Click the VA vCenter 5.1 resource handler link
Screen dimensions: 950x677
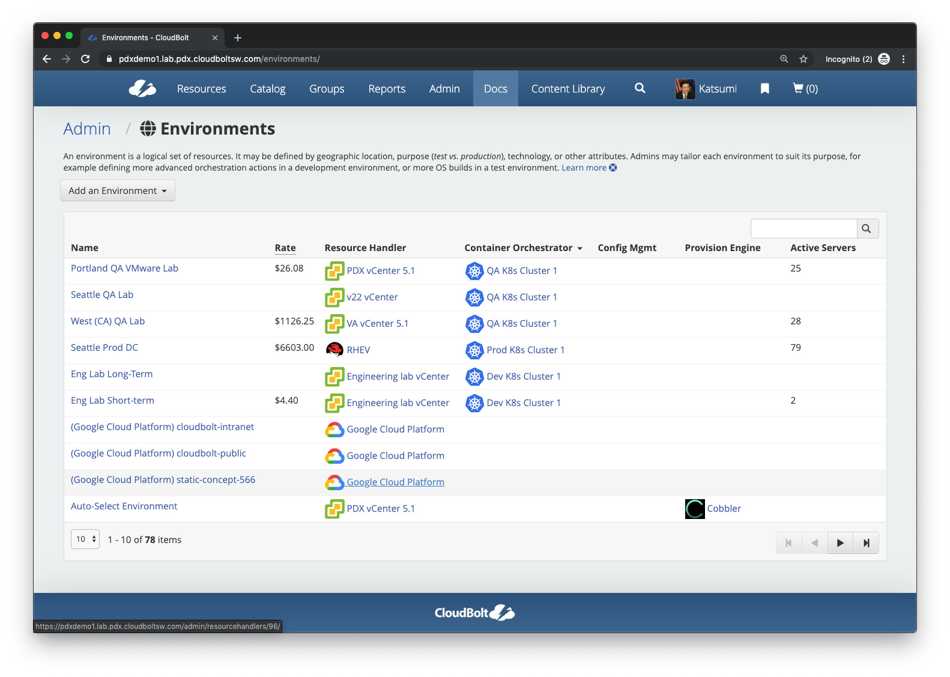pyautogui.click(x=377, y=324)
